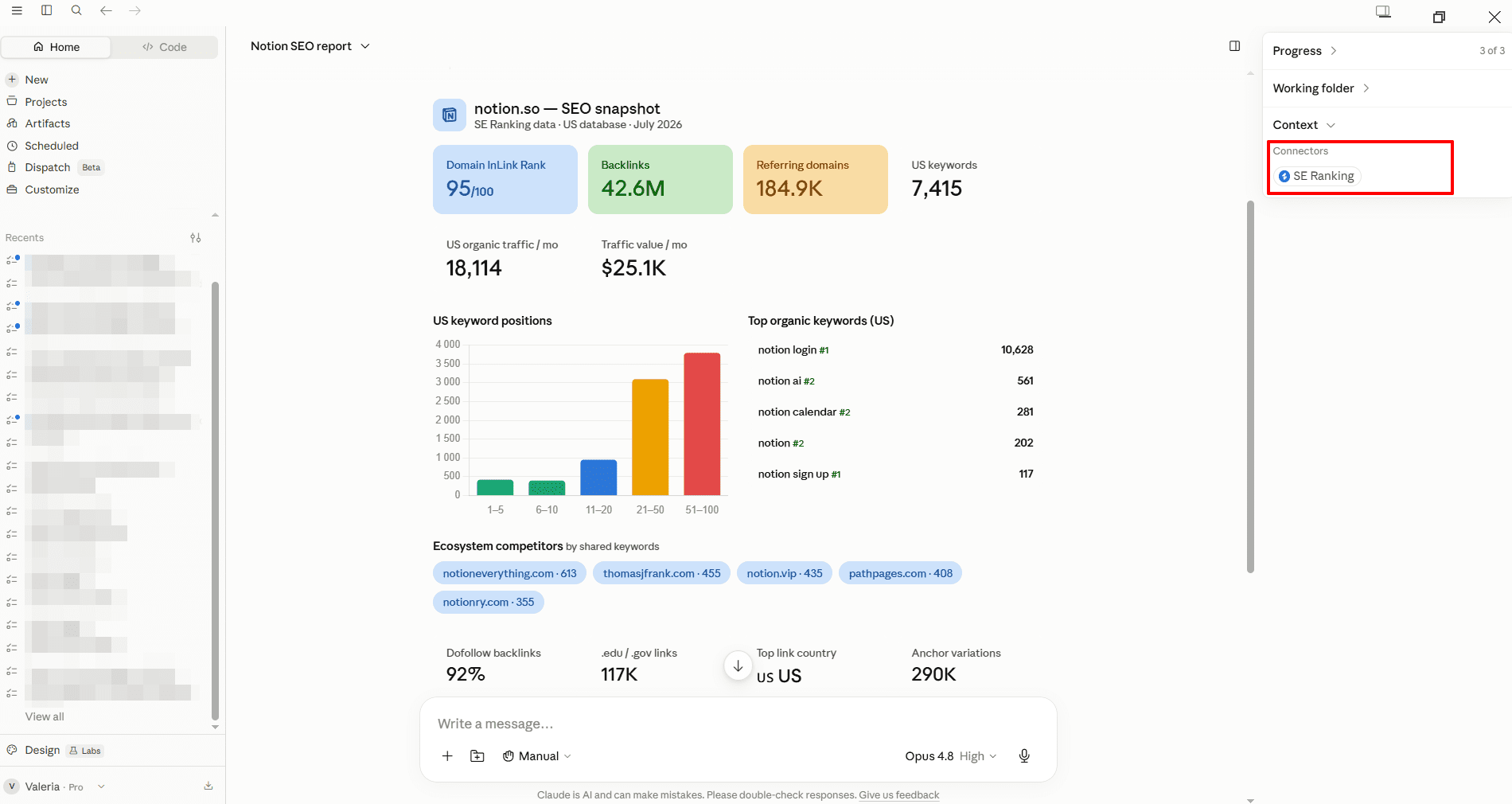Screen dimensions: 1512x804
Task: Focus the Write a message input
Action: pos(737,724)
